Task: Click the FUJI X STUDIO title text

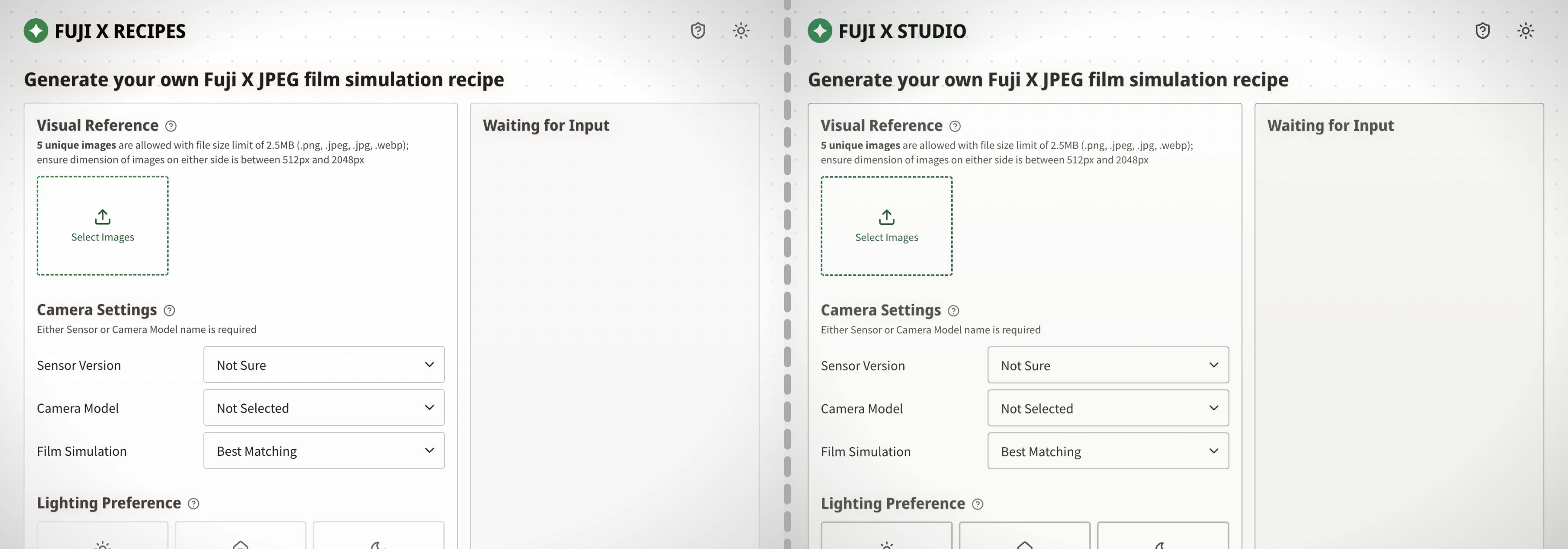Action: [902, 31]
